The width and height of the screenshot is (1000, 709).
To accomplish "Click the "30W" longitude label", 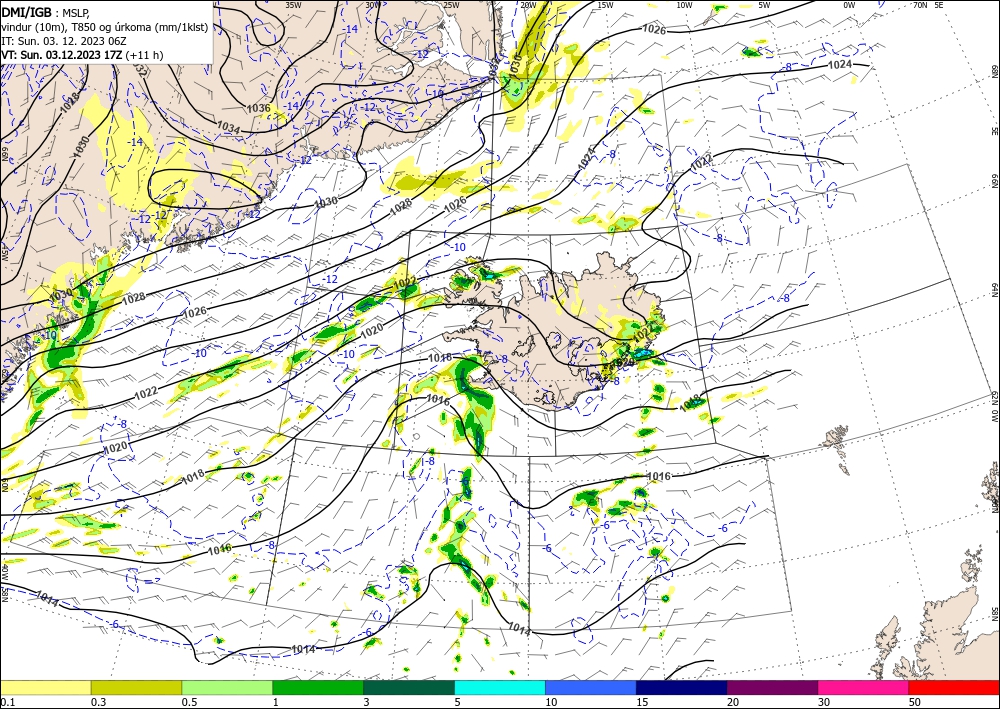I will [373, 4].
